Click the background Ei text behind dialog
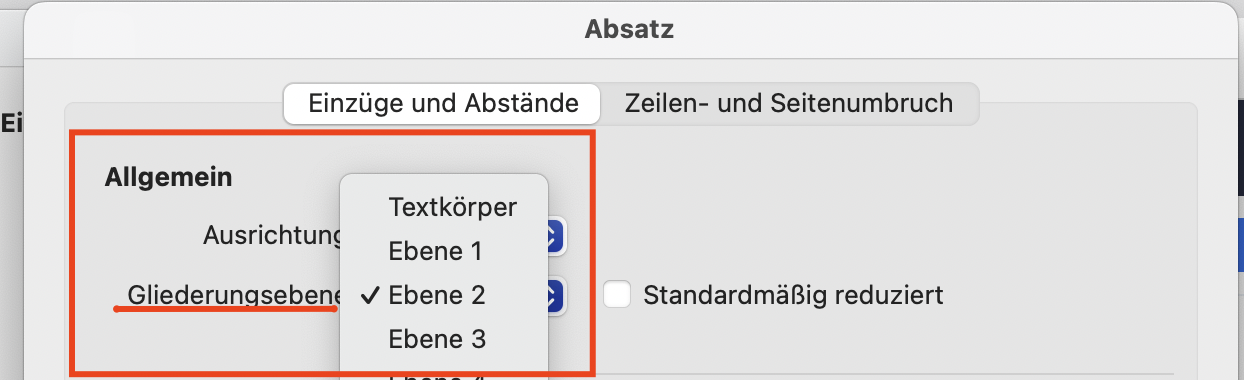 (12, 124)
